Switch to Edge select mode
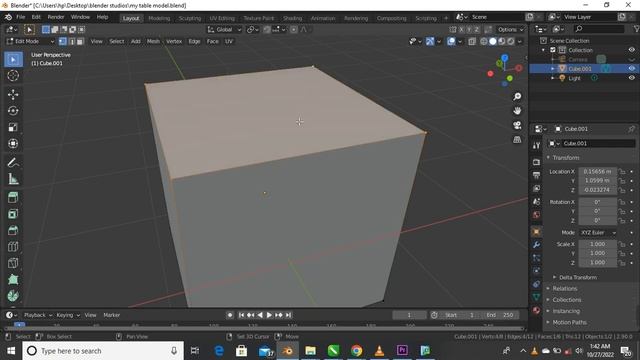Screen dimensions: 640x360 click(71, 41)
